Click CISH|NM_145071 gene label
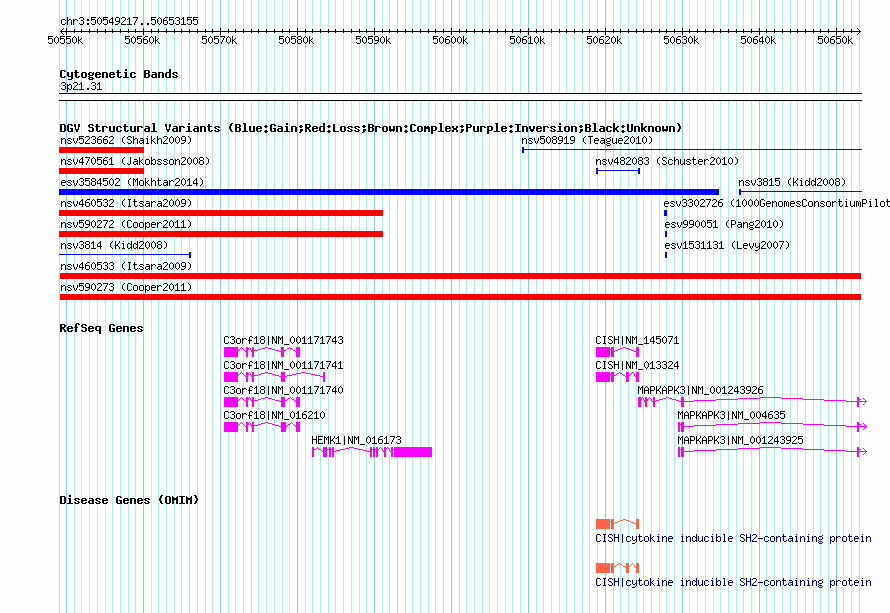The image size is (890, 613). coord(637,341)
